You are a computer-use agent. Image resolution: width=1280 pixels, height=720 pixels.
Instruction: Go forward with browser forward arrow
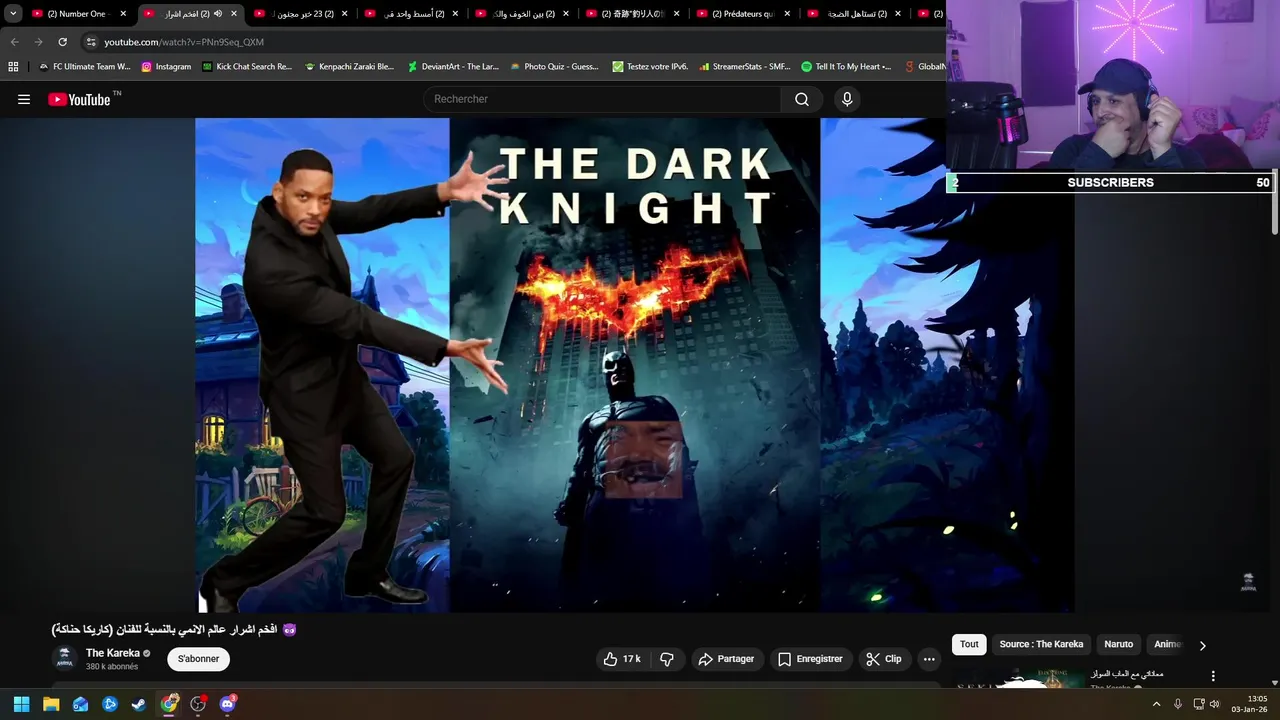coord(38,42)
